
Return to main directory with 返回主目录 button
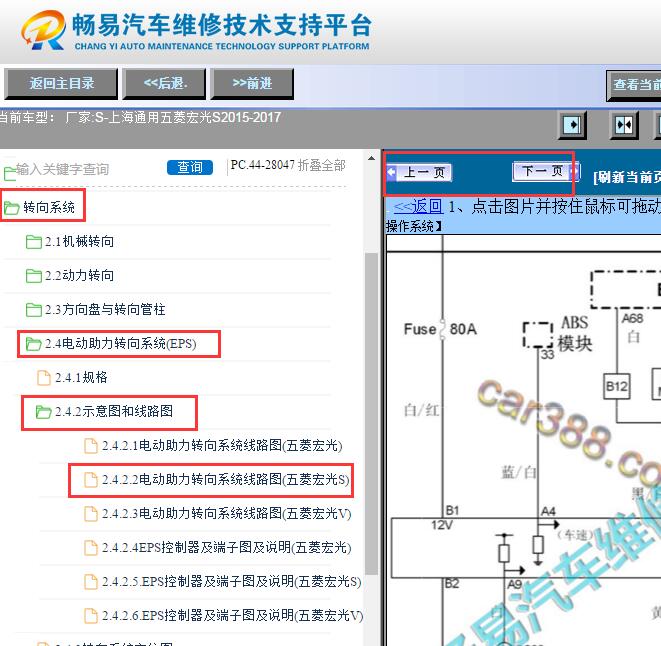(61, 84)
